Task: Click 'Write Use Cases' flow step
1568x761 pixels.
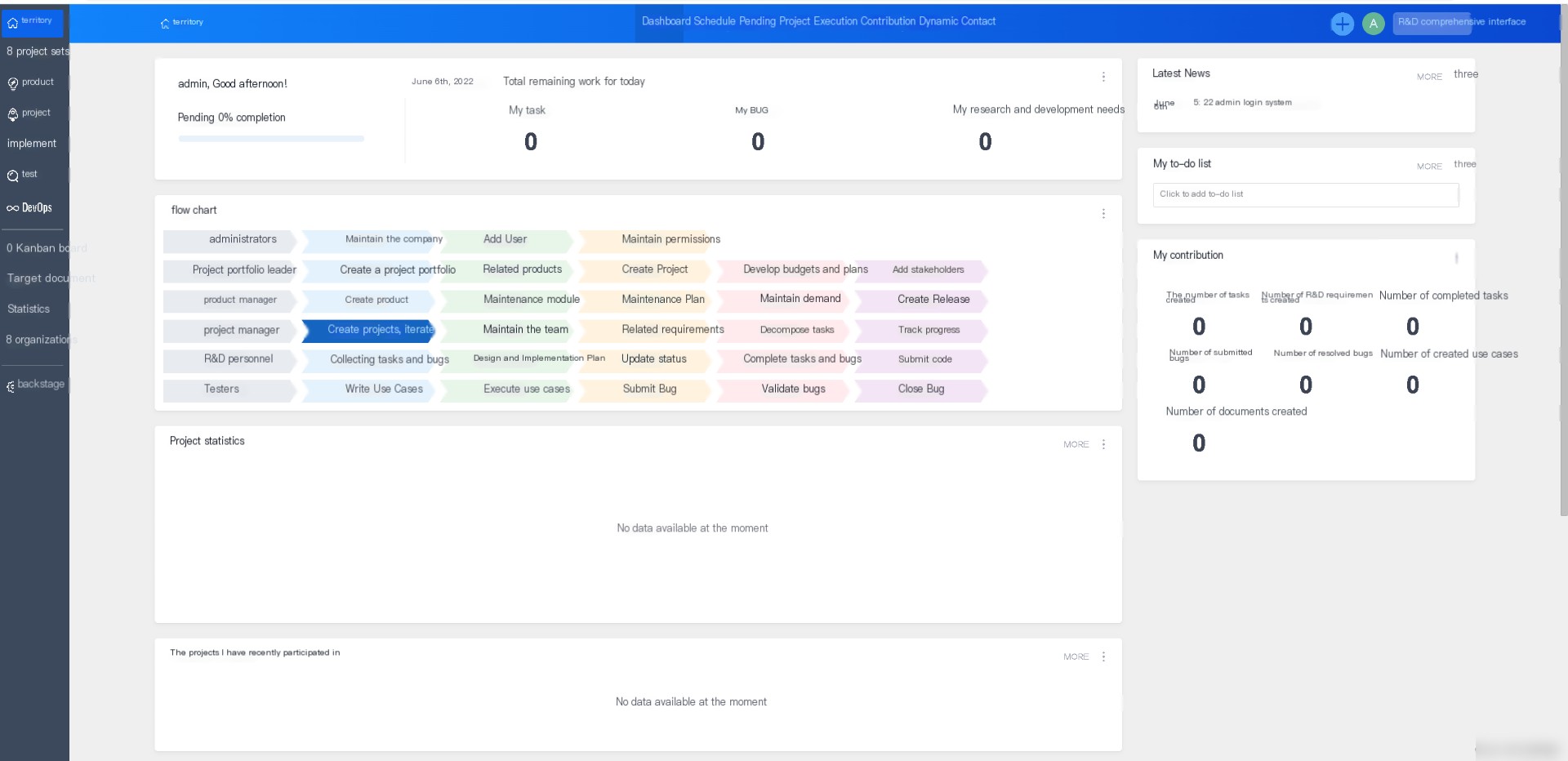Action: click(x=368, y=389)
